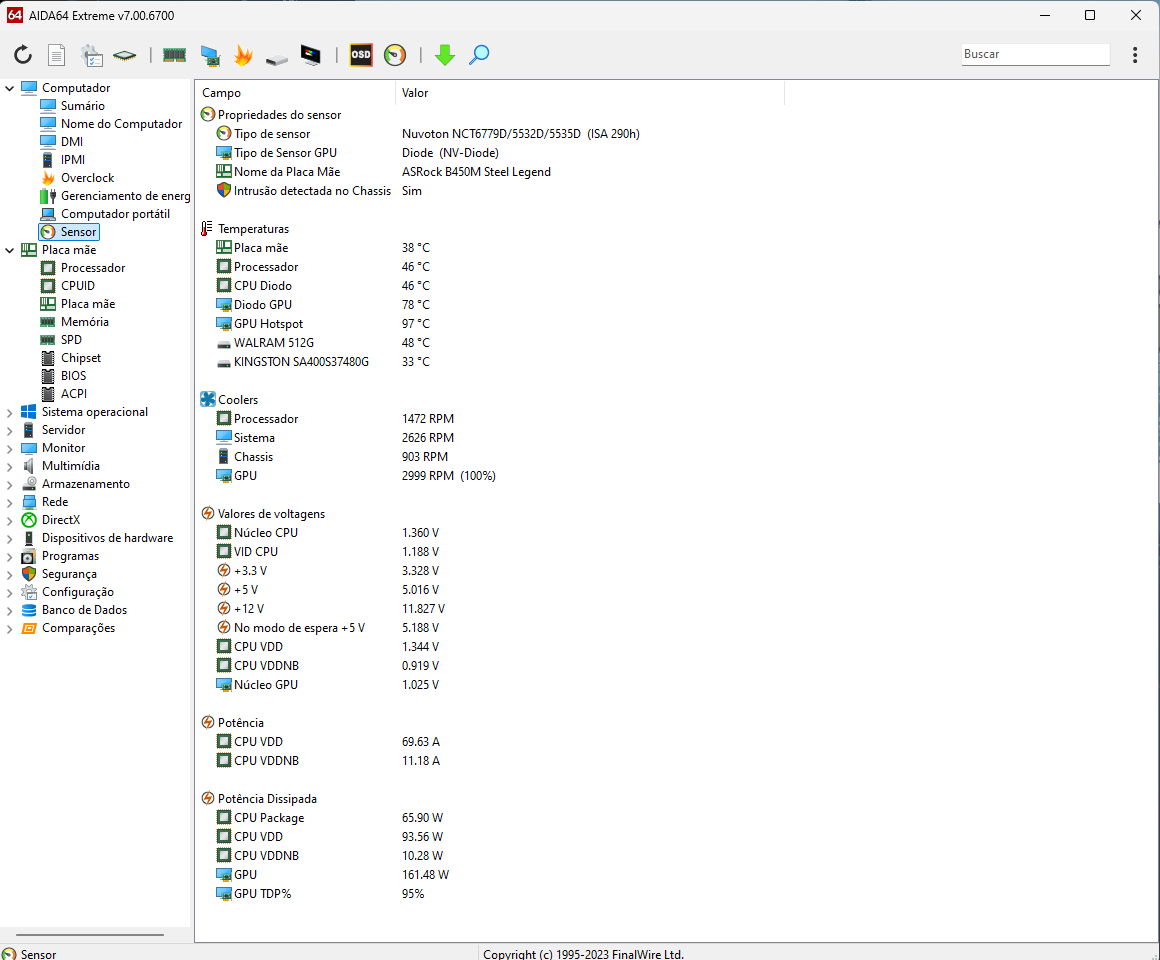Screen dimensions: 1160x960
Task: Select the GPU Hotspot temperature row
Action: point(322,324)
